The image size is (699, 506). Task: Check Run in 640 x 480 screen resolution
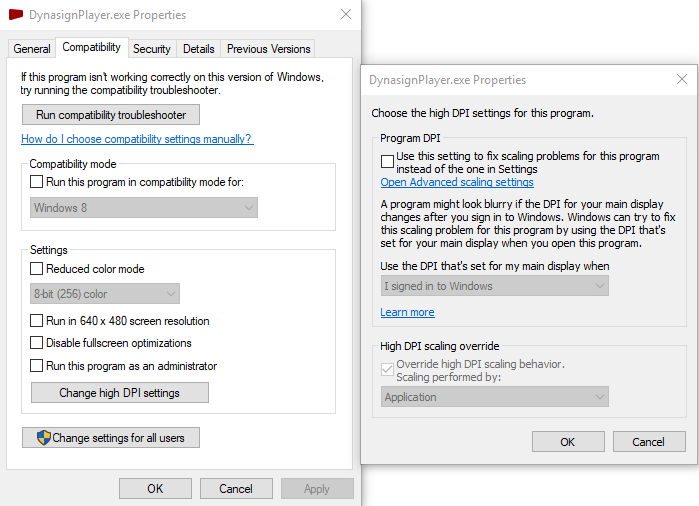click(37, 321)
